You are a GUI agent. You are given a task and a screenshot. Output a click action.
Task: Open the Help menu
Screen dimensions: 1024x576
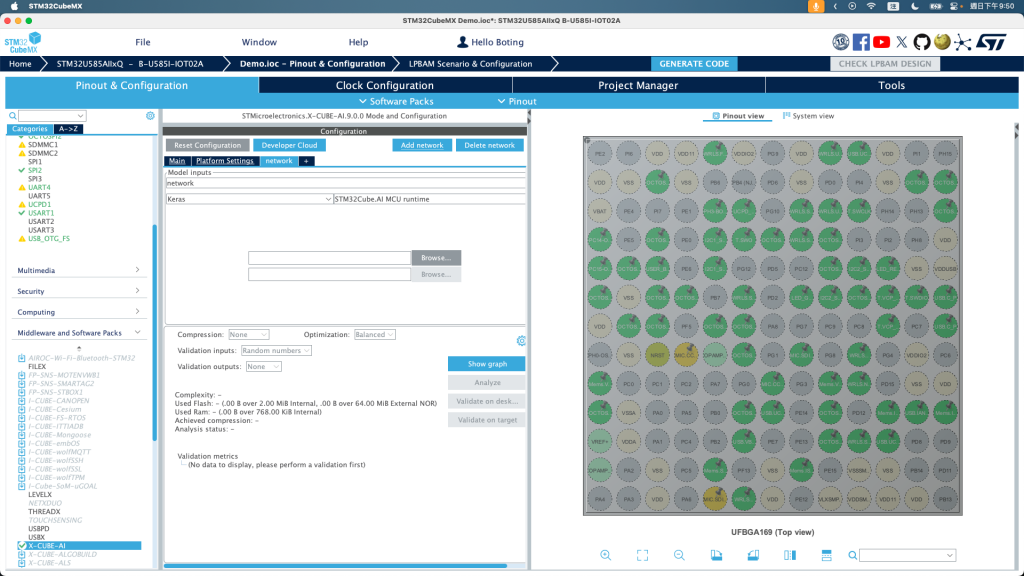coord(359,42)
